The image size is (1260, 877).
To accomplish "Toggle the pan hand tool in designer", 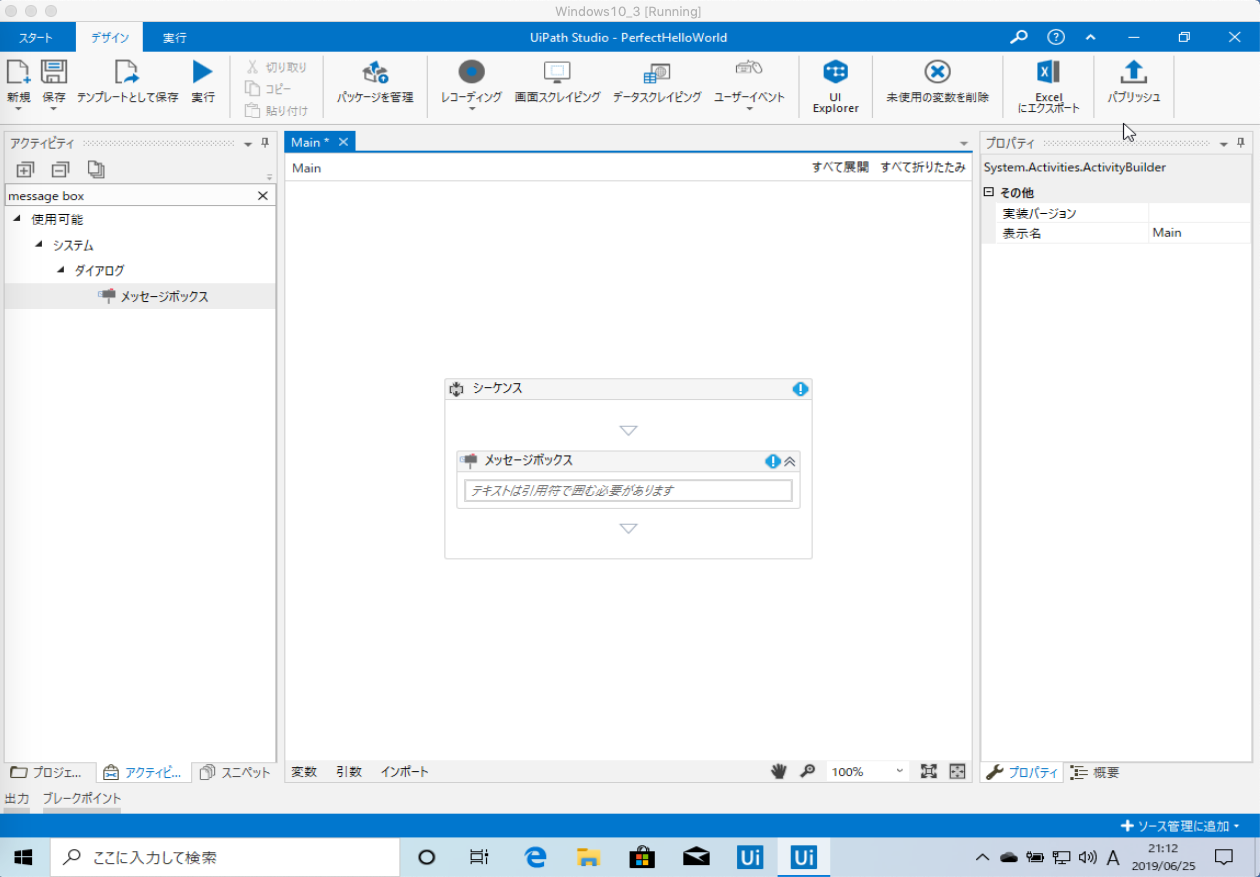I will click(x=779, y=771).
